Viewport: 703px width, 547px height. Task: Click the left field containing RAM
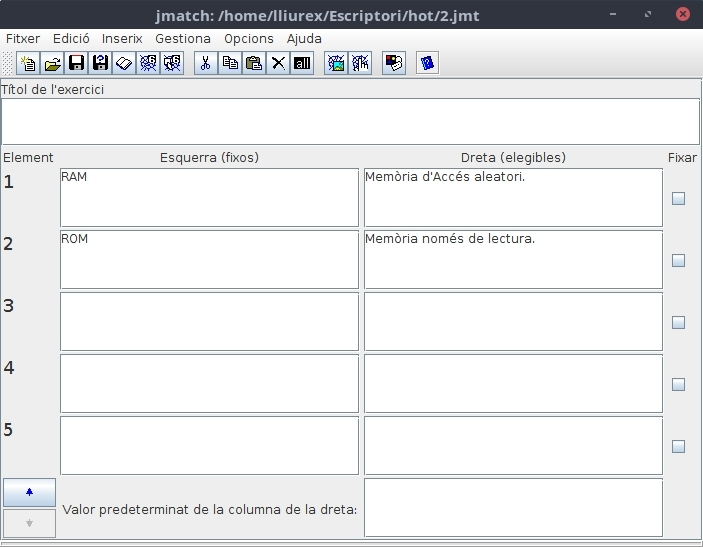click(x=209, y=198)
